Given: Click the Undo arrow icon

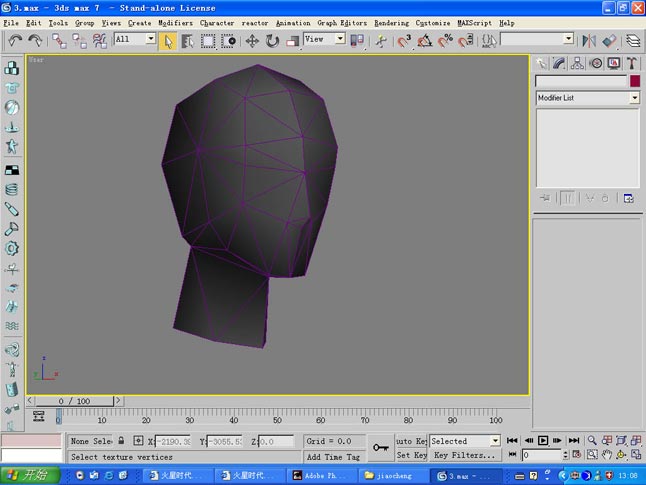Looking at the screenshot, I should click(x=15, y=40).
